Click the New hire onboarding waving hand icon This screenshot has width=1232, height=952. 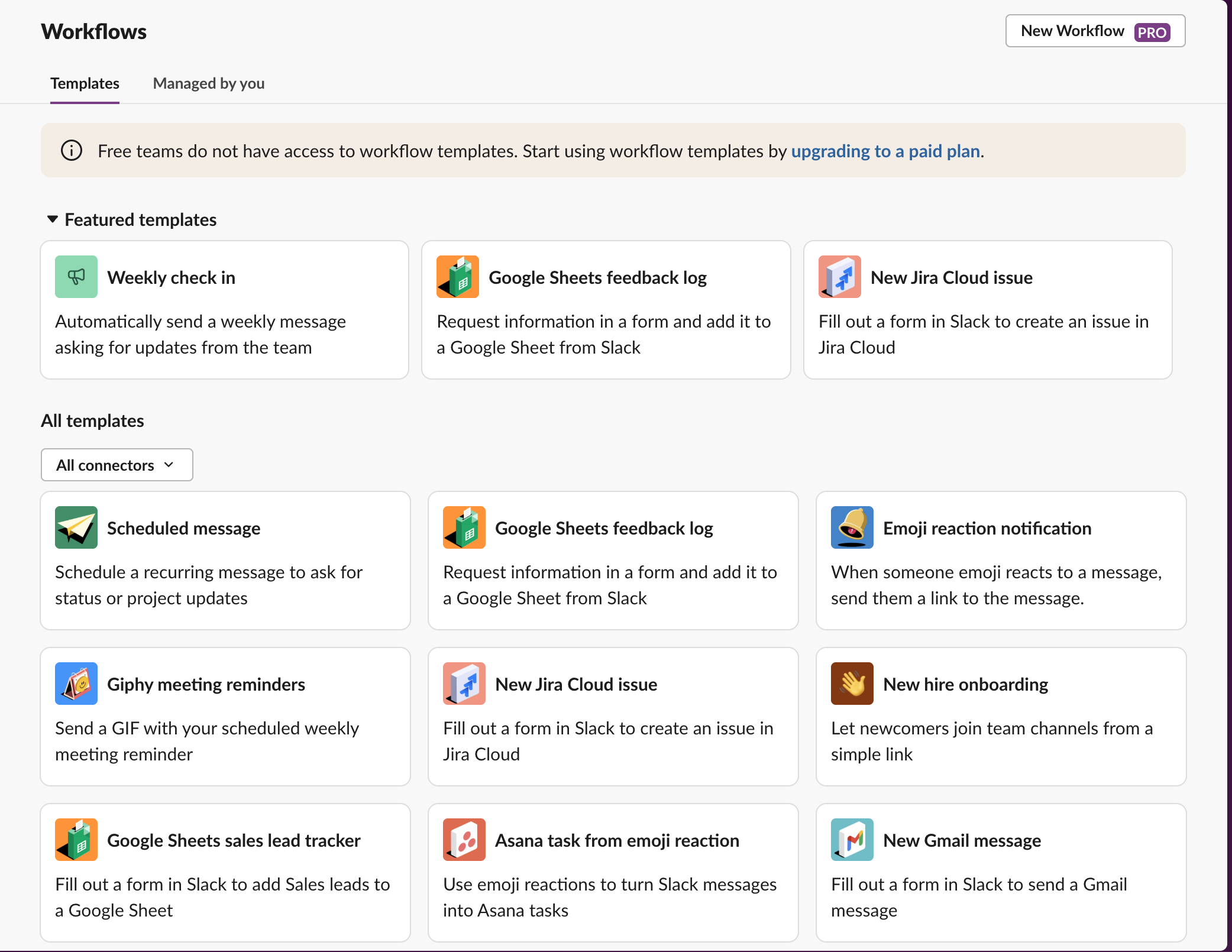(852, 684)
